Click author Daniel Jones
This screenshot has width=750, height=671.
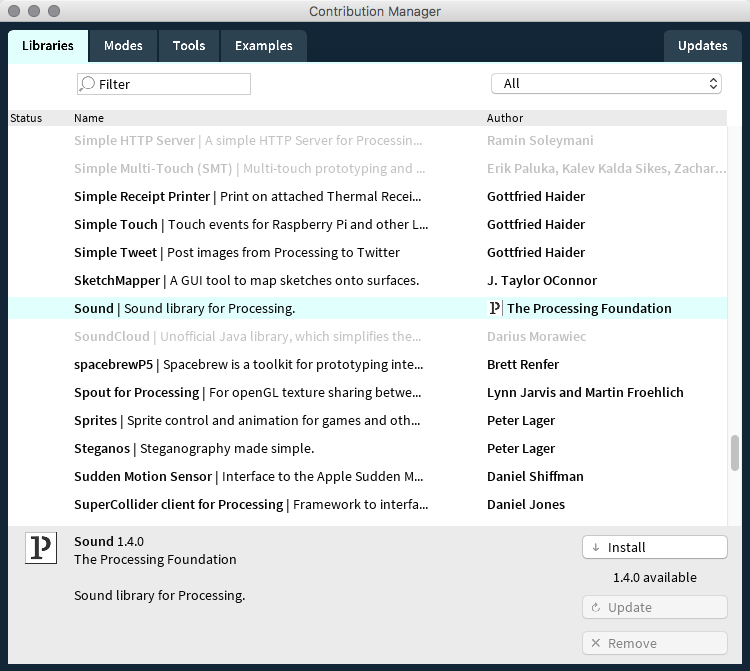point(526,504)
